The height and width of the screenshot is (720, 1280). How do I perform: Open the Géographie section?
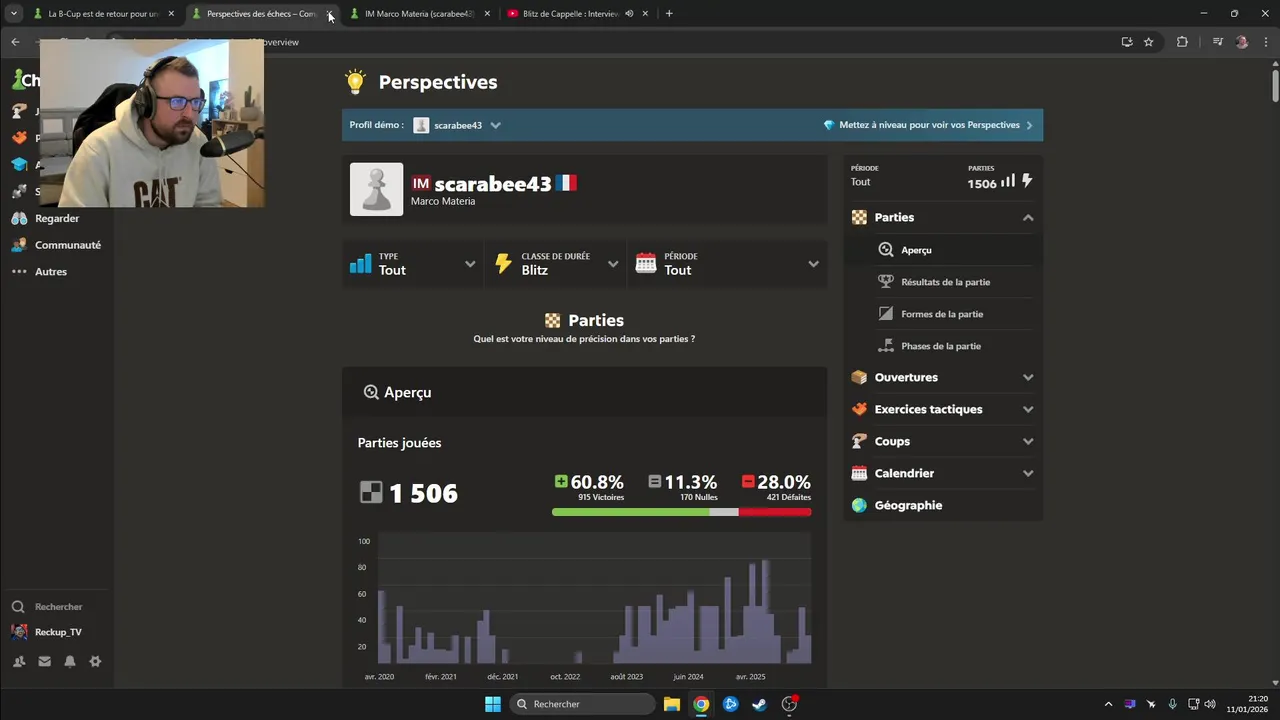coord(943,505)
